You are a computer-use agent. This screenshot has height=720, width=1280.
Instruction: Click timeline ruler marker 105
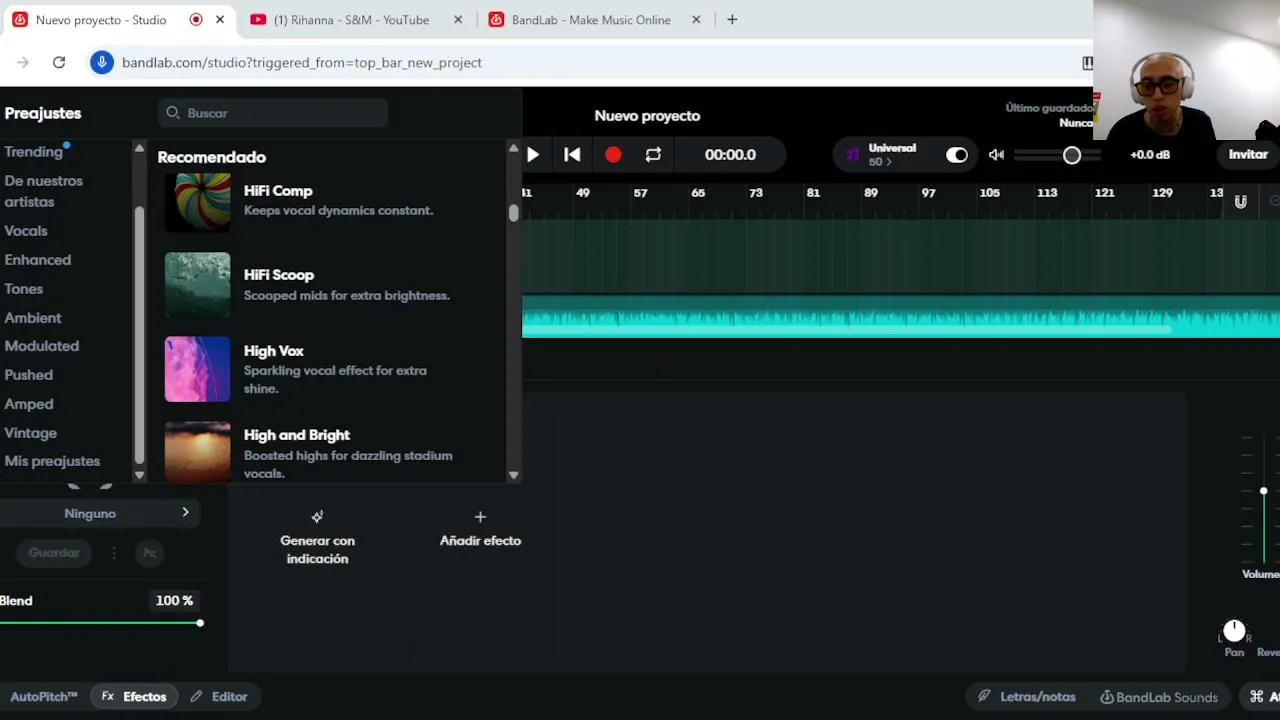[x=989, y=193]
